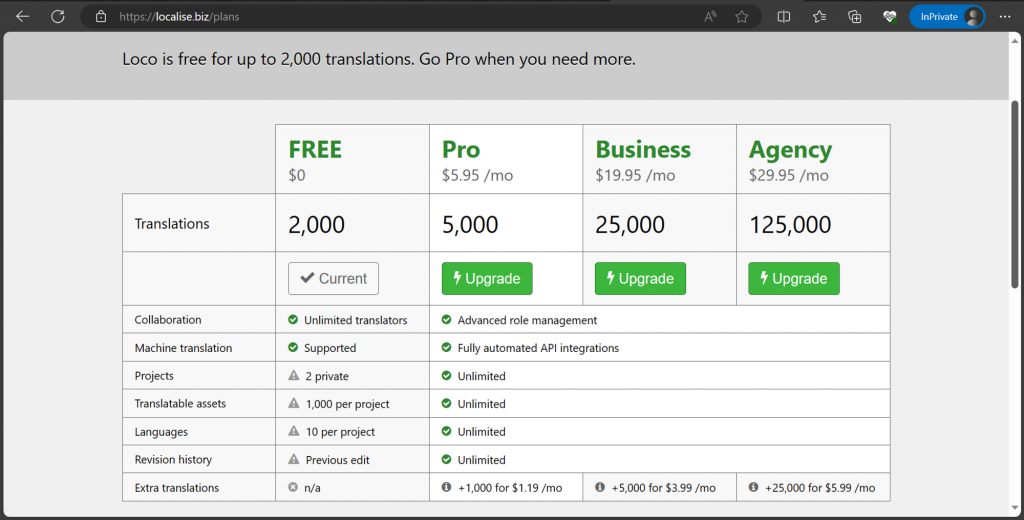Click the checkmark icon in Current button
This screenshot has height=520, width=1024.
[x=307, y=278]
